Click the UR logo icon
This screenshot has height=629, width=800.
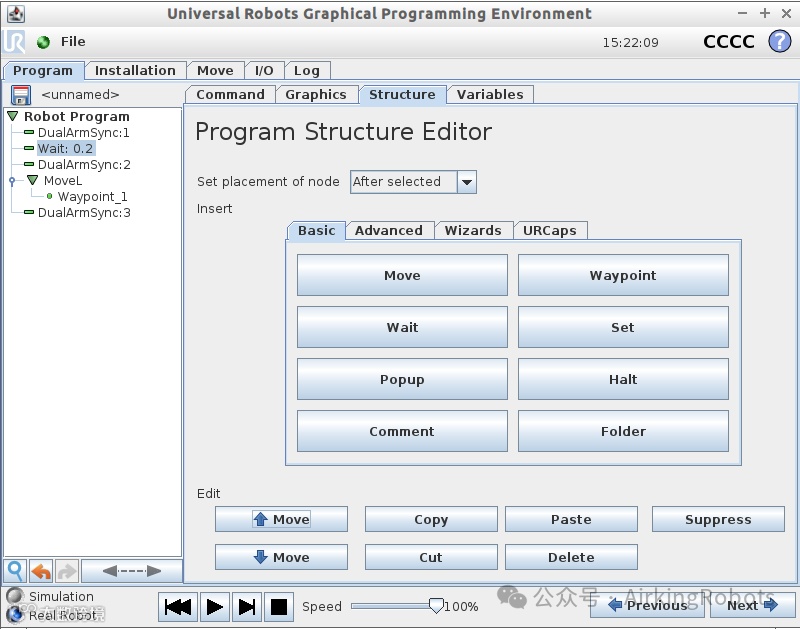(x=14, y=41)
